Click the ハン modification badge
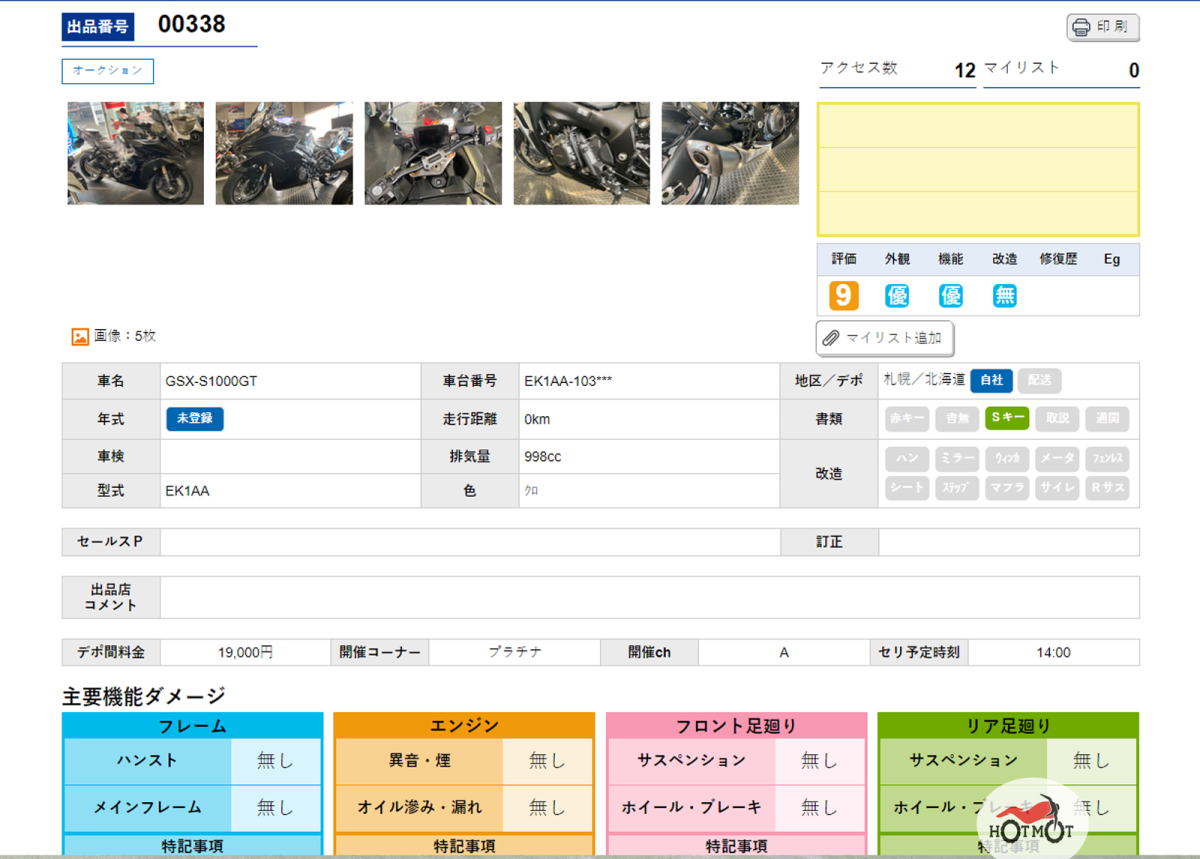The width and height of the screenshot is (1200, 859). 907,459
